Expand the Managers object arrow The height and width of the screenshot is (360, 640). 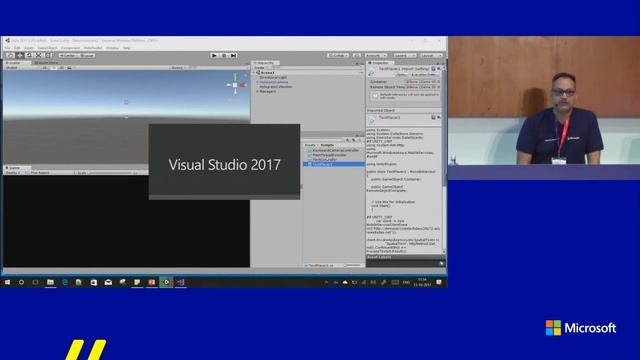tap(257, 91)
